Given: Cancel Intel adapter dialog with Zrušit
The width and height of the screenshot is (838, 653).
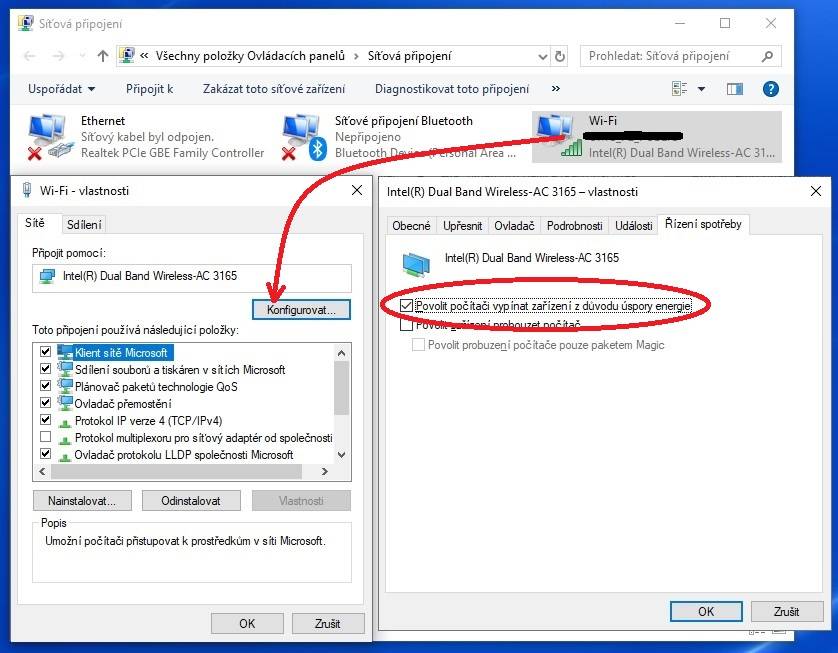Looking at the screenshot, I should (786, 611).
